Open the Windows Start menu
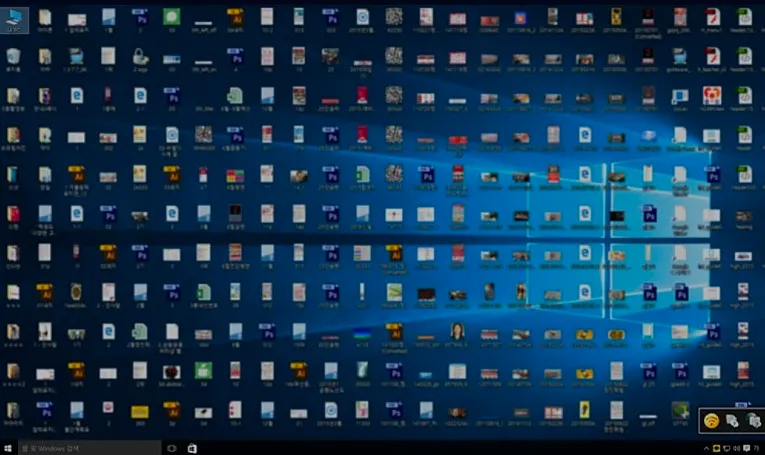Viewport: 765px width, 455px height. [8, 448]
